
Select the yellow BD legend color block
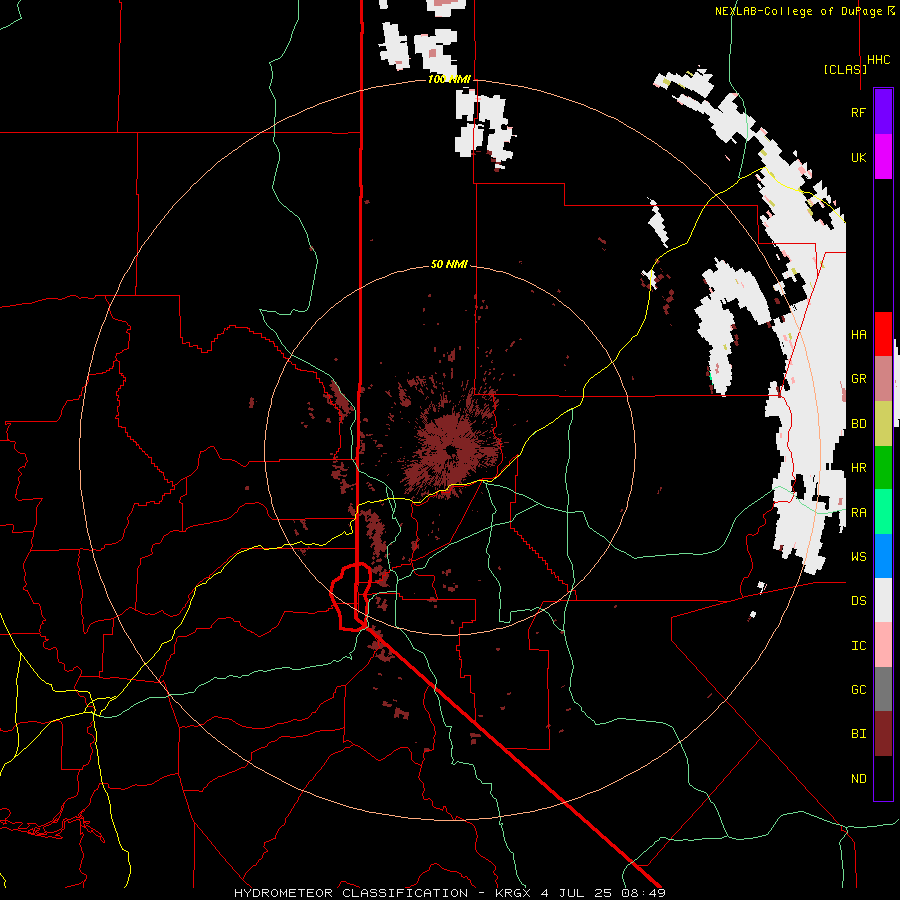[x=883, y=424]
